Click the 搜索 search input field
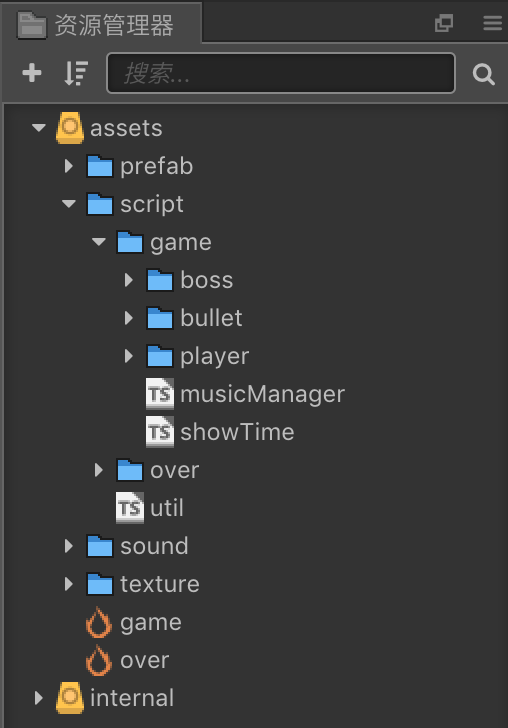The height and width of the screenshot is (728, 508). point(281,73)
